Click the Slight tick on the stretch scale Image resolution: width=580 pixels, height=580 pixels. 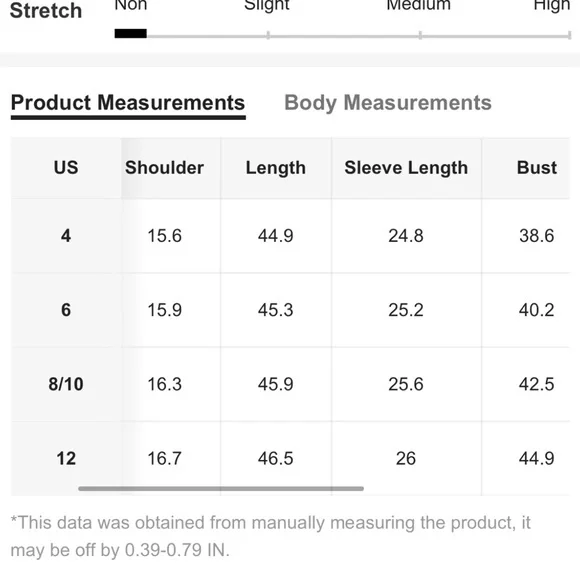point(268,35)
